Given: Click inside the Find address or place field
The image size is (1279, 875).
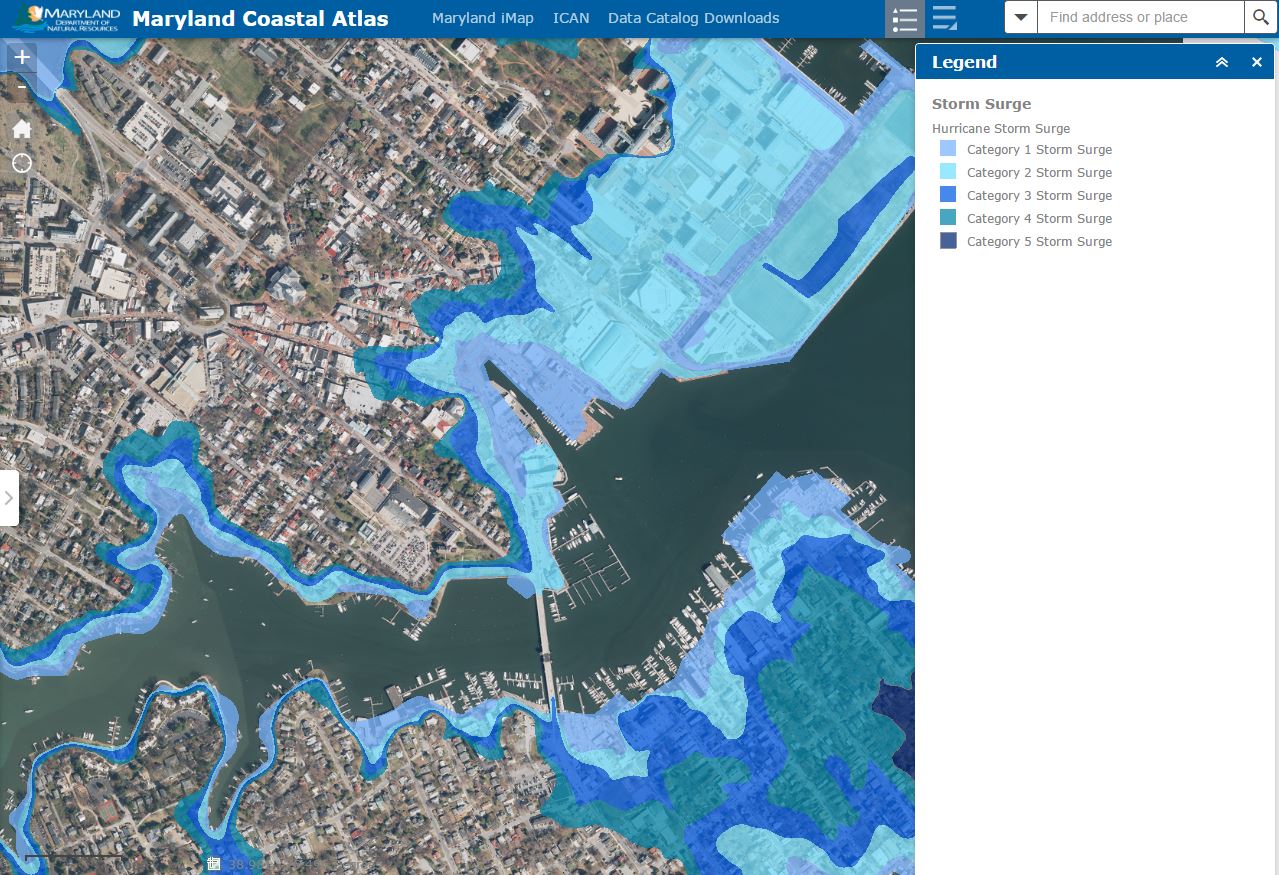Looking at the screenshot, I should coord(1140,17).
